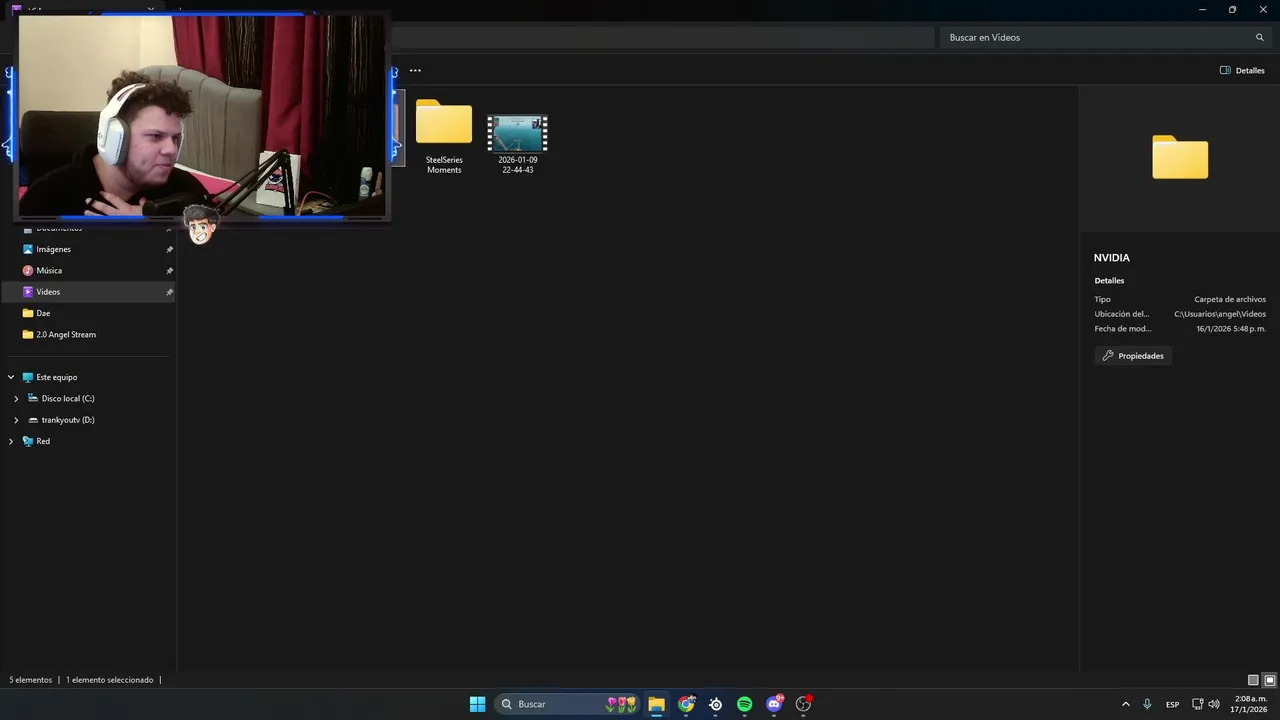Switch to large thumbnails view
Screen dimensions: 1280x720
pyautogui.click(x=1270, y=680)
